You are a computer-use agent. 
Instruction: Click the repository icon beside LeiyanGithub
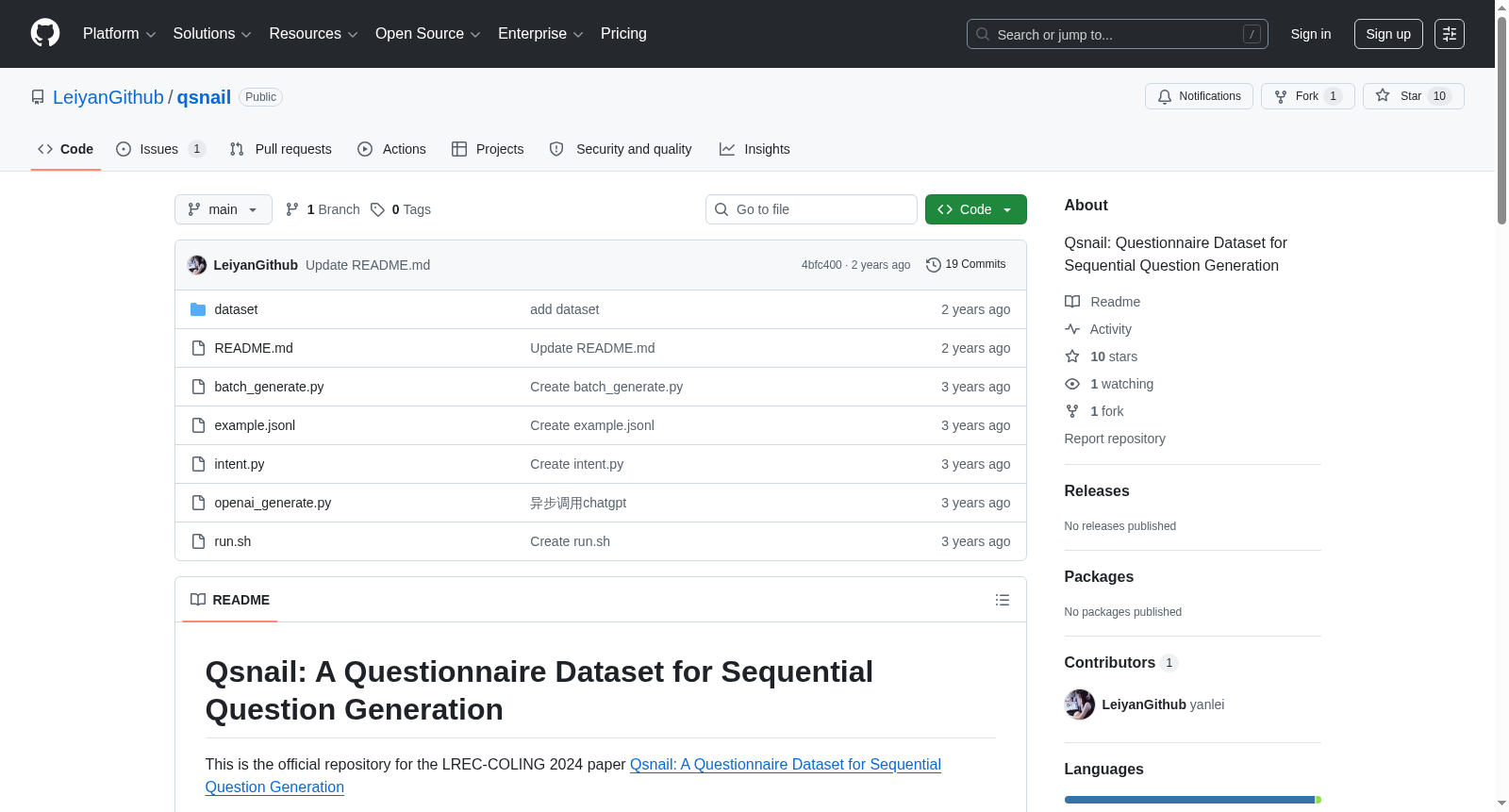pos(38,97)
